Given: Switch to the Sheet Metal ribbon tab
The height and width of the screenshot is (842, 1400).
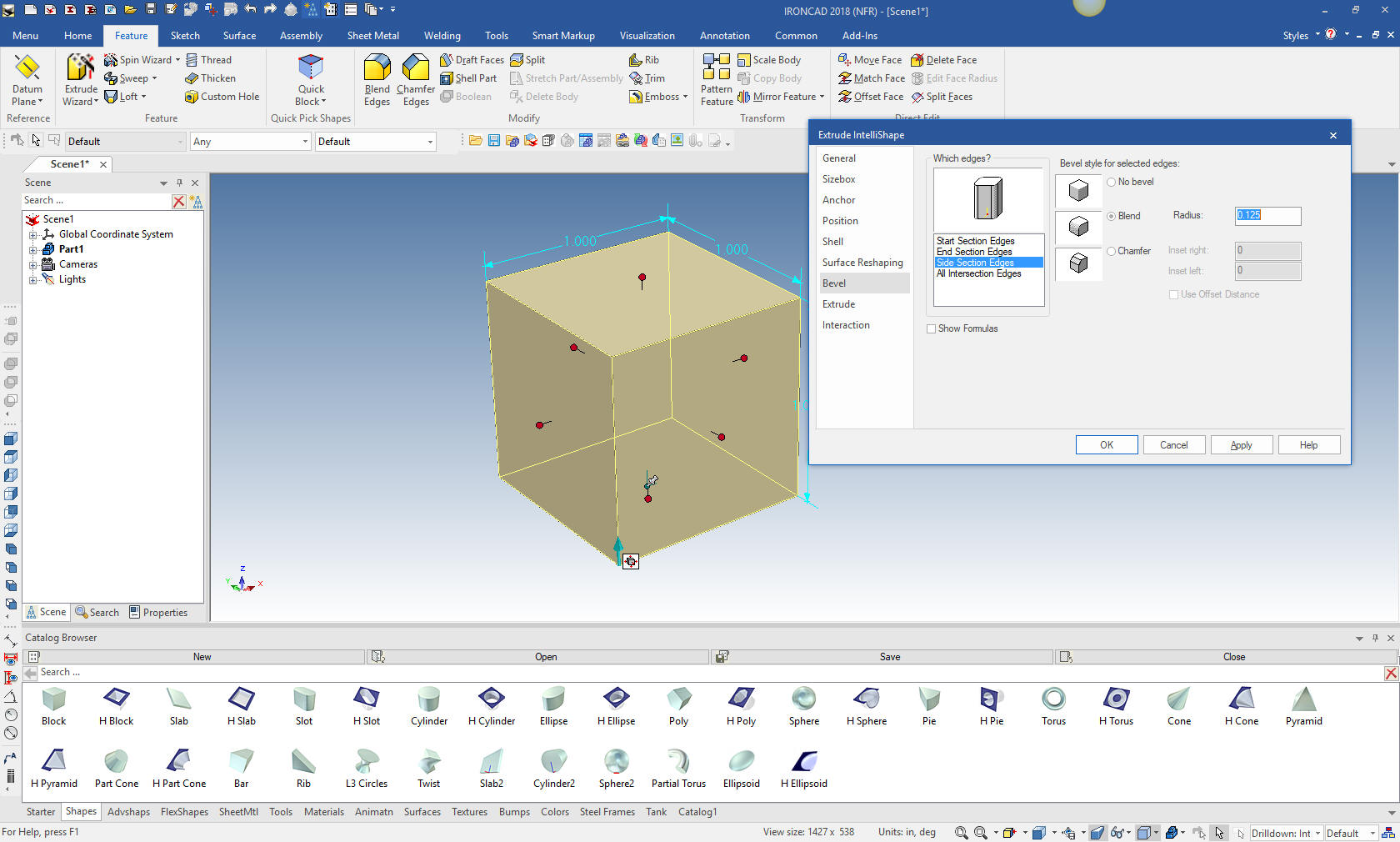Looking at the screenshot, I should (372, 36).
